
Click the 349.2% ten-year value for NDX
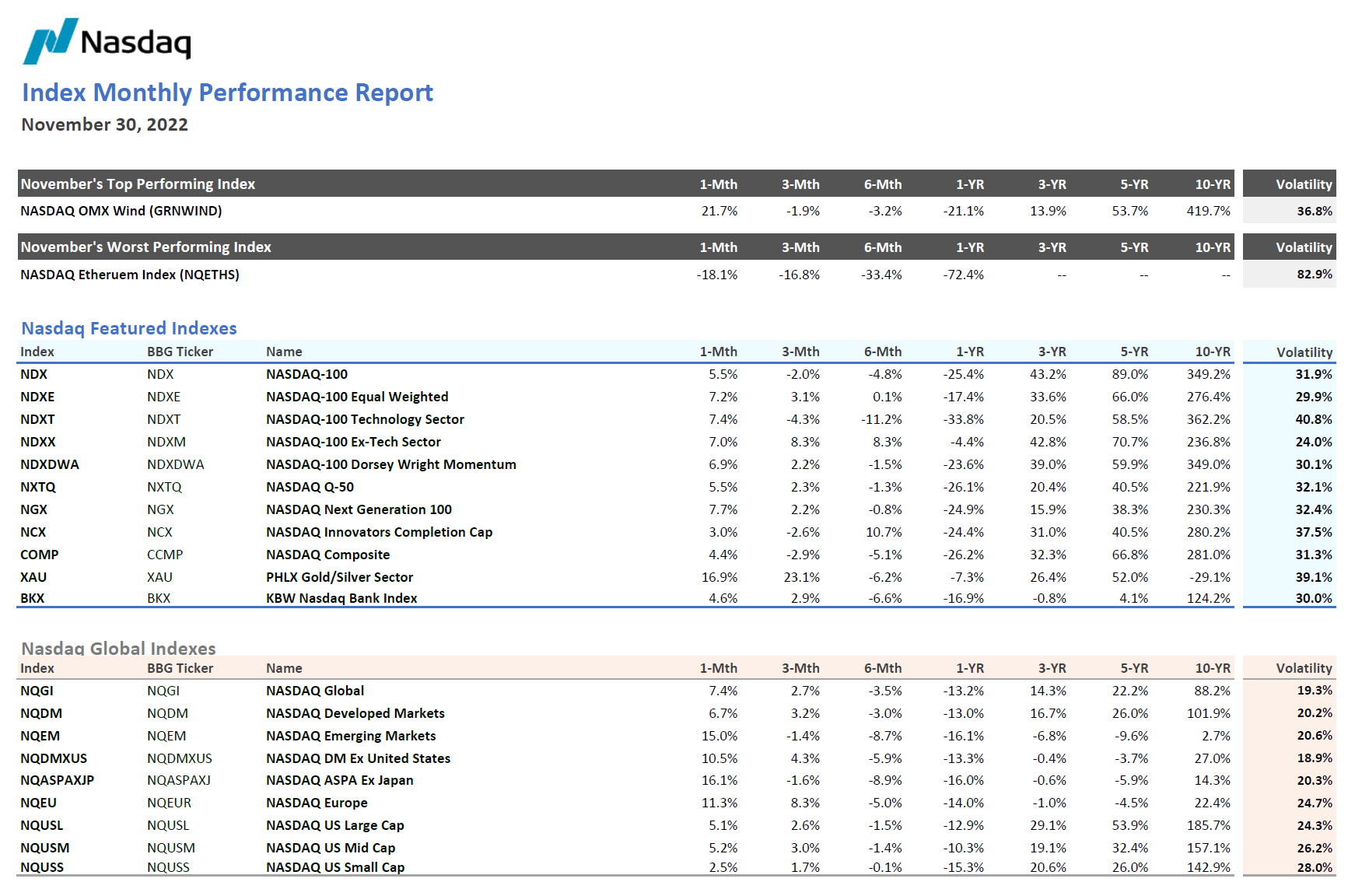[1208, 374]
